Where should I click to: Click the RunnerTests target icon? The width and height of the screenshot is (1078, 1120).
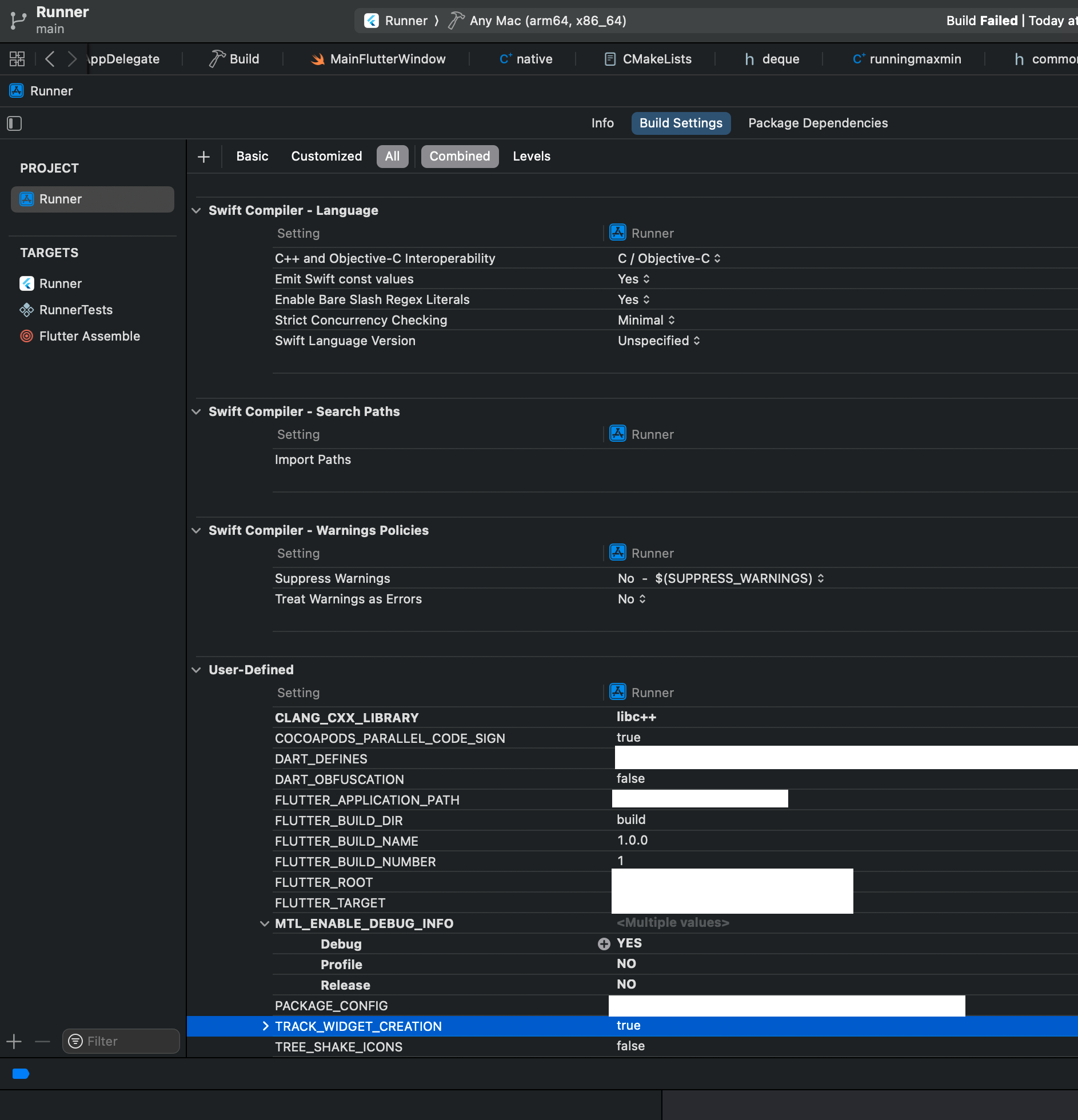point(26,310)
